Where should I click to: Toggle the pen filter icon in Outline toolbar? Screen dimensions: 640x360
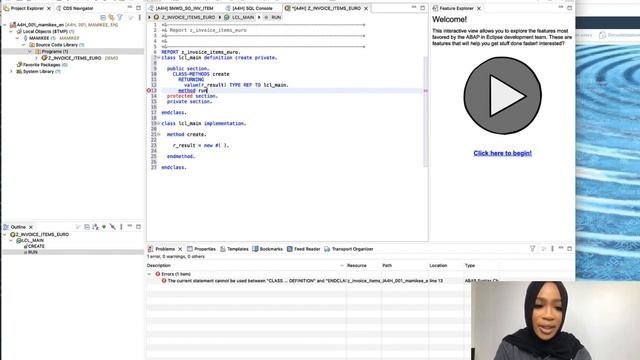pyautogui.click(x=112, y=227)
